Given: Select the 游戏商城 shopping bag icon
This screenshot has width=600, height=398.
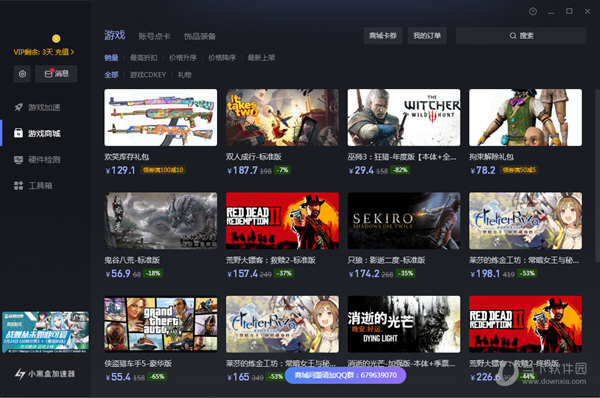Looking at the screenshot, I should [18, 133].
